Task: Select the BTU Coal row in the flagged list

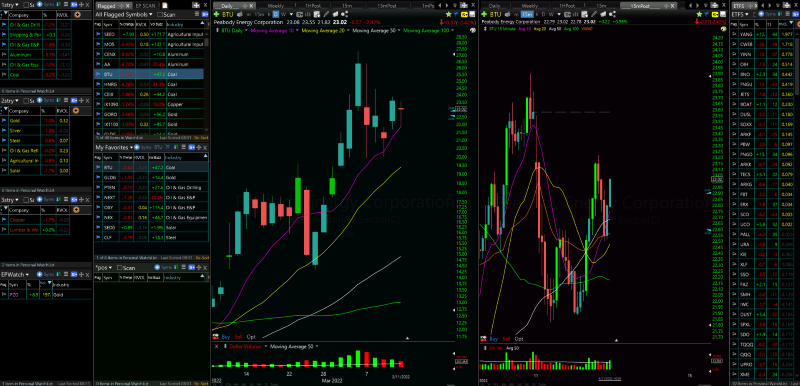Action: [x=149, y=74]
